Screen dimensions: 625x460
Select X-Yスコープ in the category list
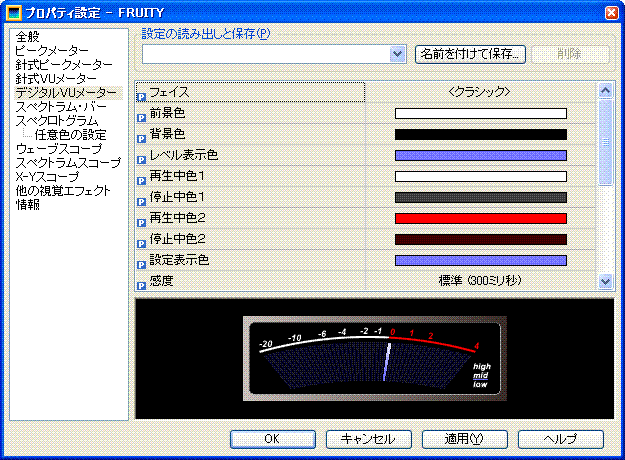click(x=46, y=177)
